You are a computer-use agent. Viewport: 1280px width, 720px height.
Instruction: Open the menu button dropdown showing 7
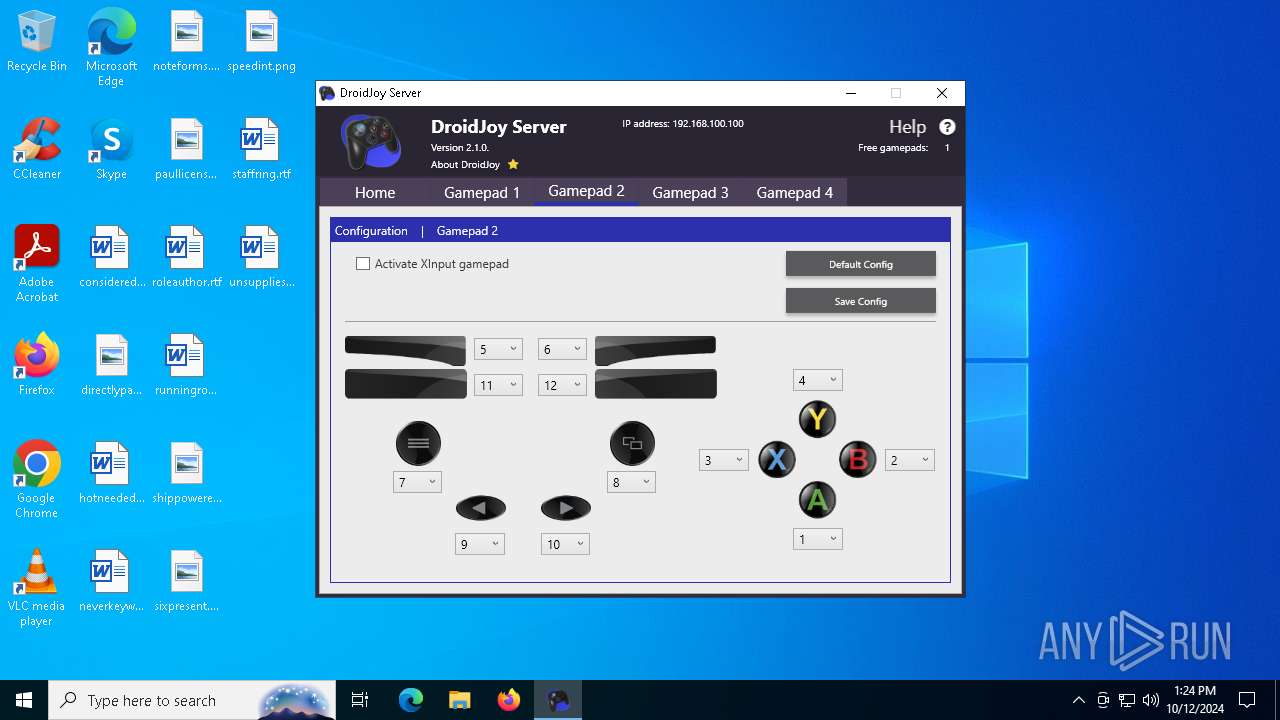417,482
